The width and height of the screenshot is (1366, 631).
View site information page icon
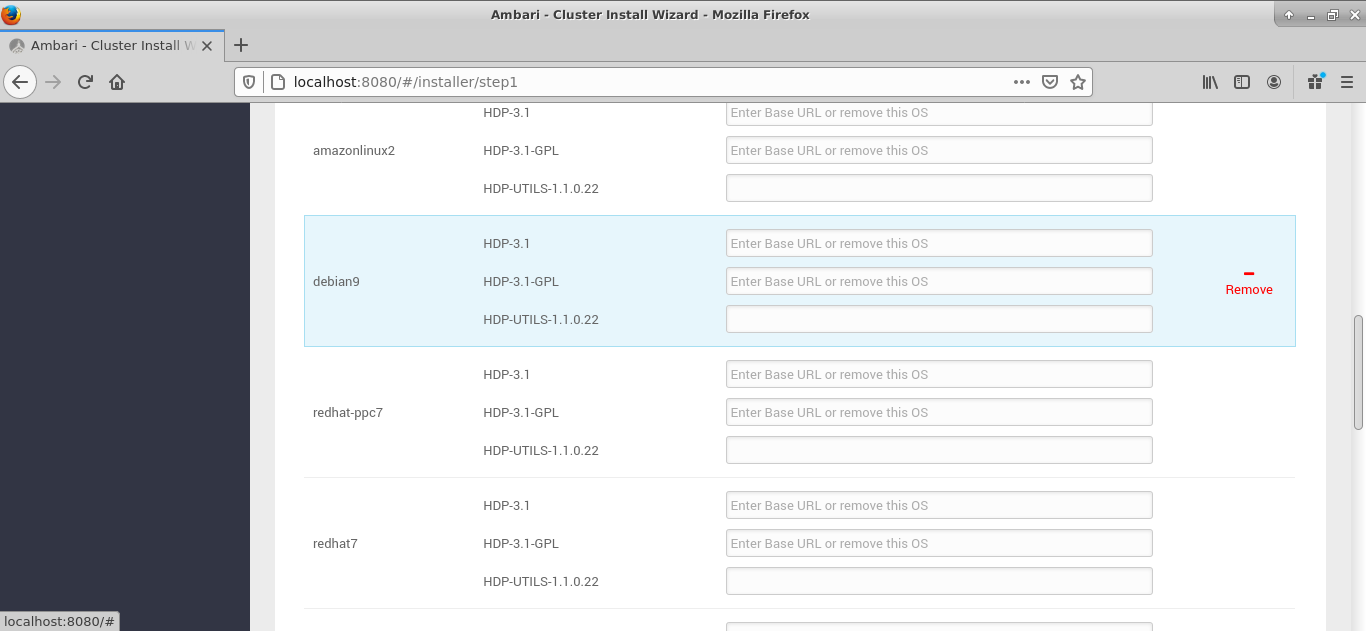click(x=276, y=82)
